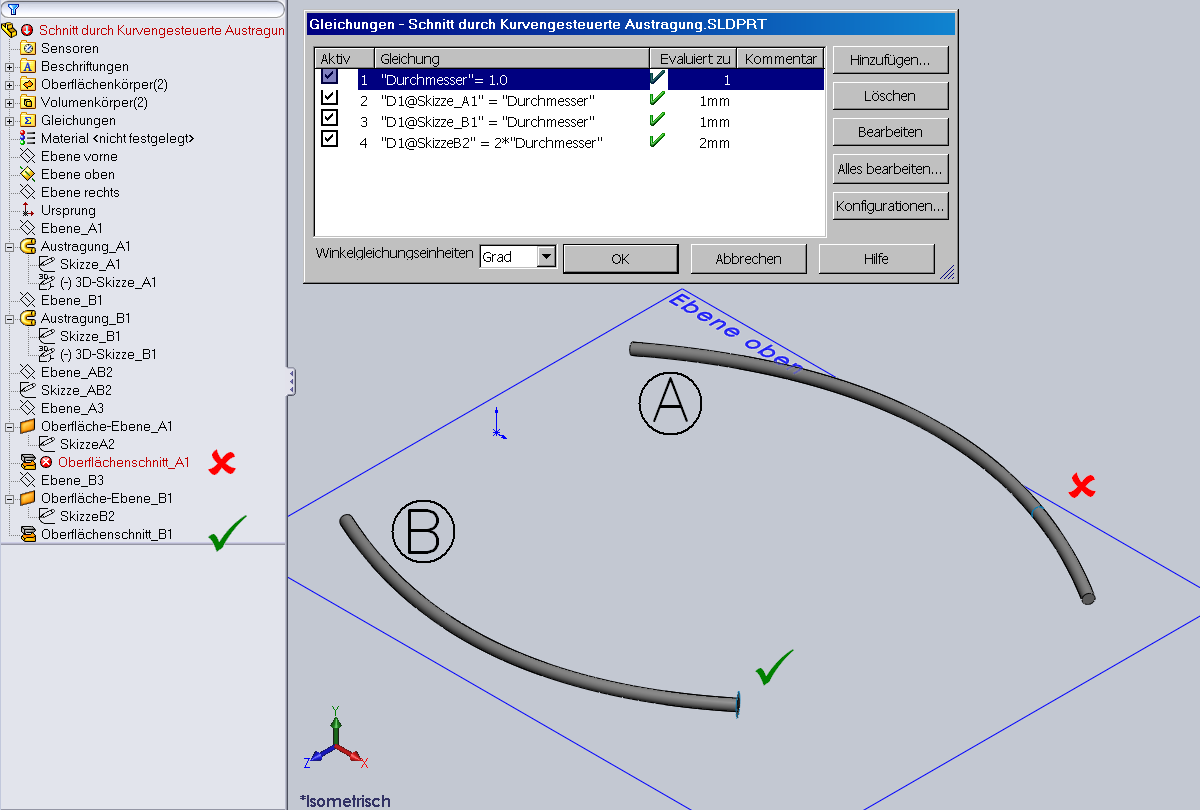Select the Ebene vorne plane icon
The height and width of the screenshot is (810, 1200).
click(28, 156)
